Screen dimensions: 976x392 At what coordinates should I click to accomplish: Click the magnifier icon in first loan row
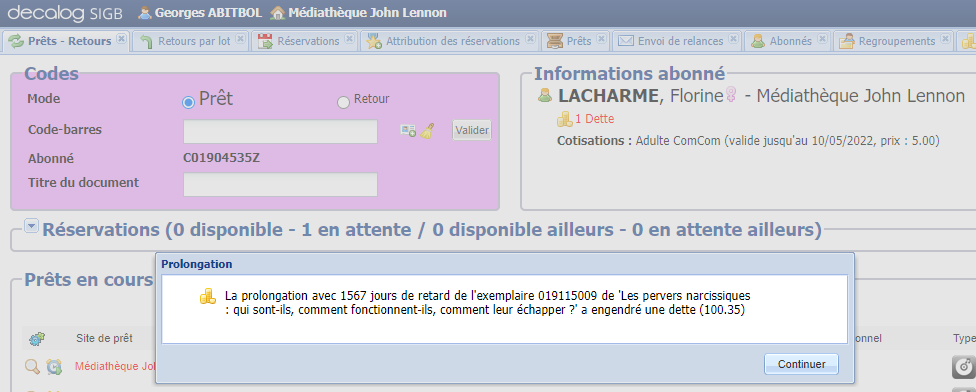(32, 366)
